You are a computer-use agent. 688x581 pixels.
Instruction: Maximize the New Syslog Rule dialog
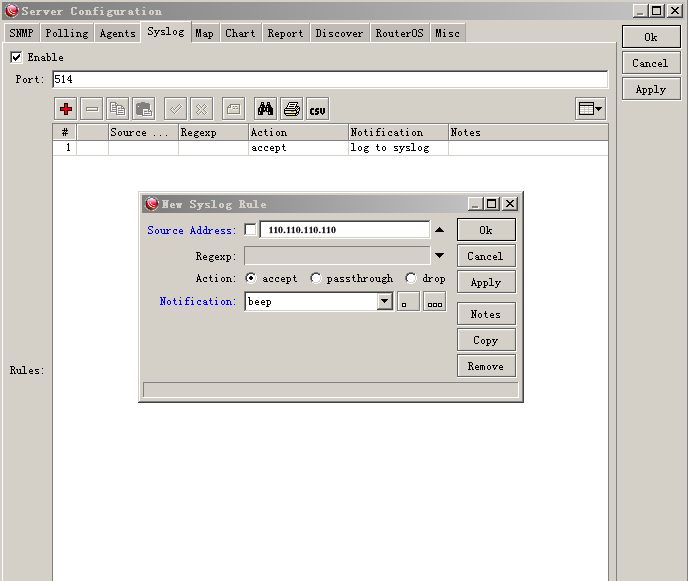492,204
